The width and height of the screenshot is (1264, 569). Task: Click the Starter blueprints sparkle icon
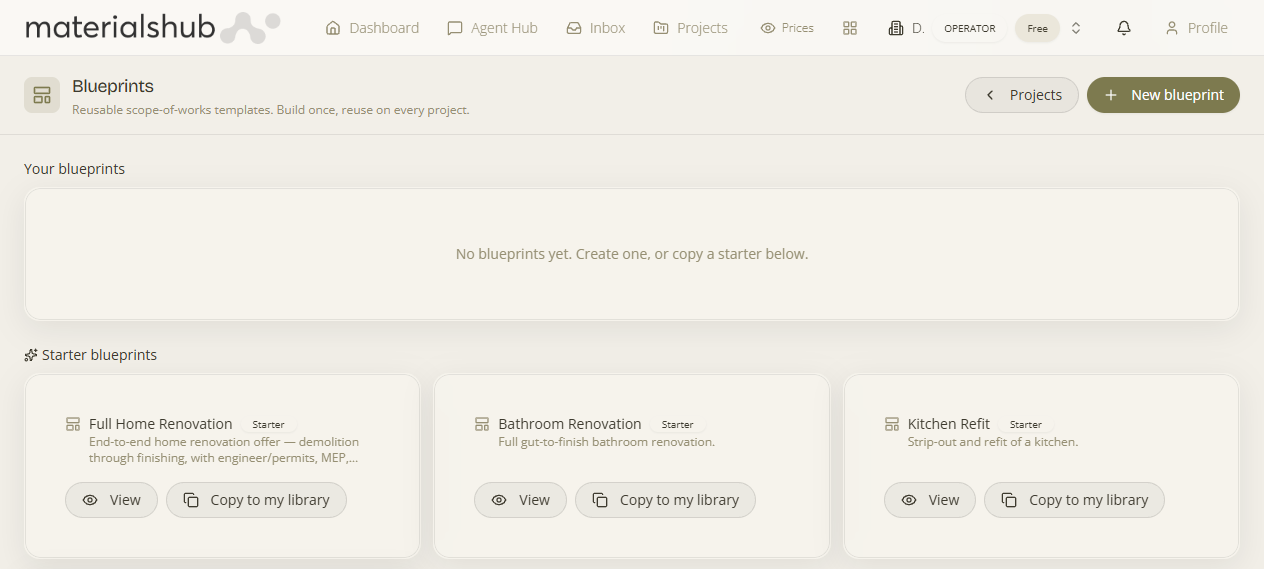tap(31, 355)
